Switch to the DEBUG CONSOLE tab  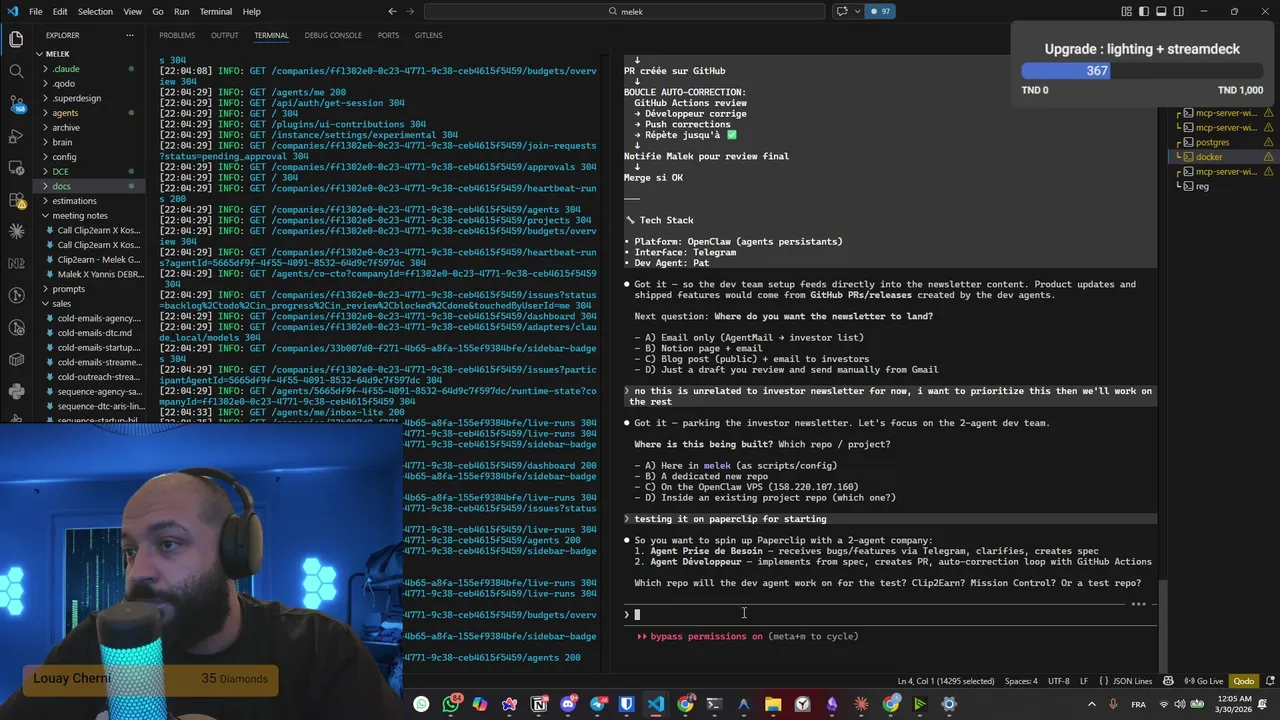coord(333,35)
